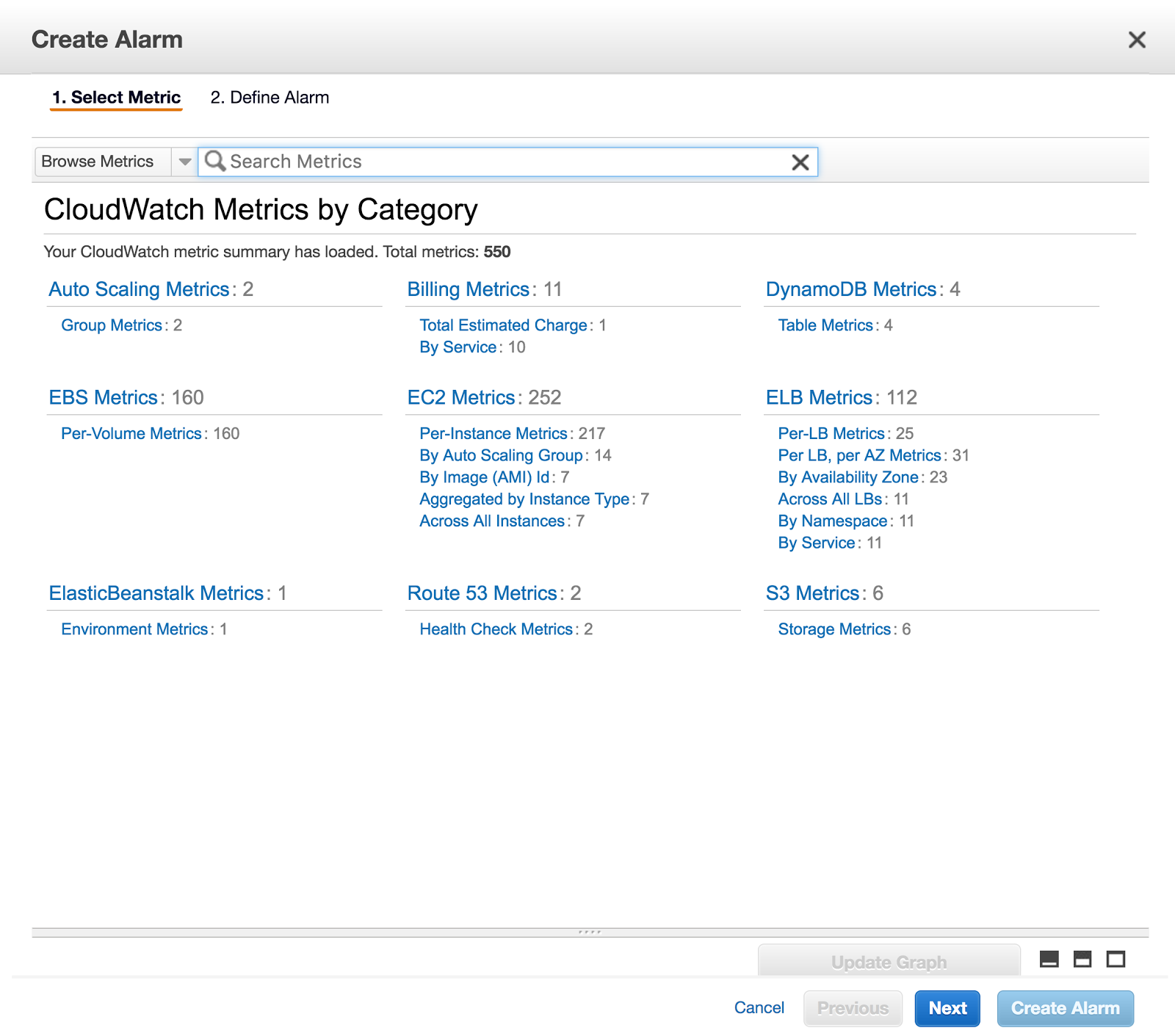Image resolution: width=1175 pixels, height=1036 pixels.
Task: Open EC2 Metrics category
Action: [461, 397]
